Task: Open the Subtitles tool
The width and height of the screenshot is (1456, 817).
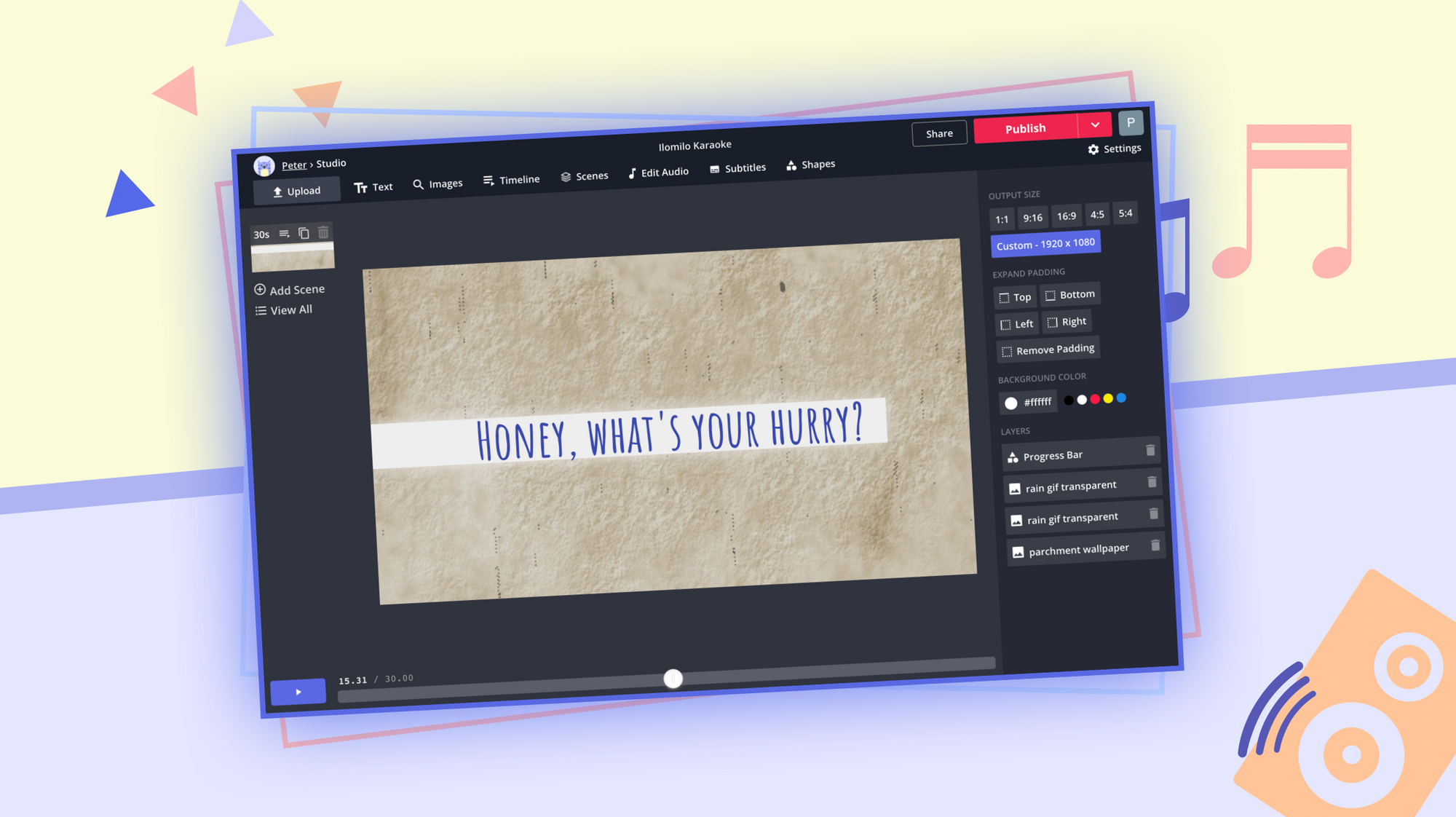Action: [737, 167]
